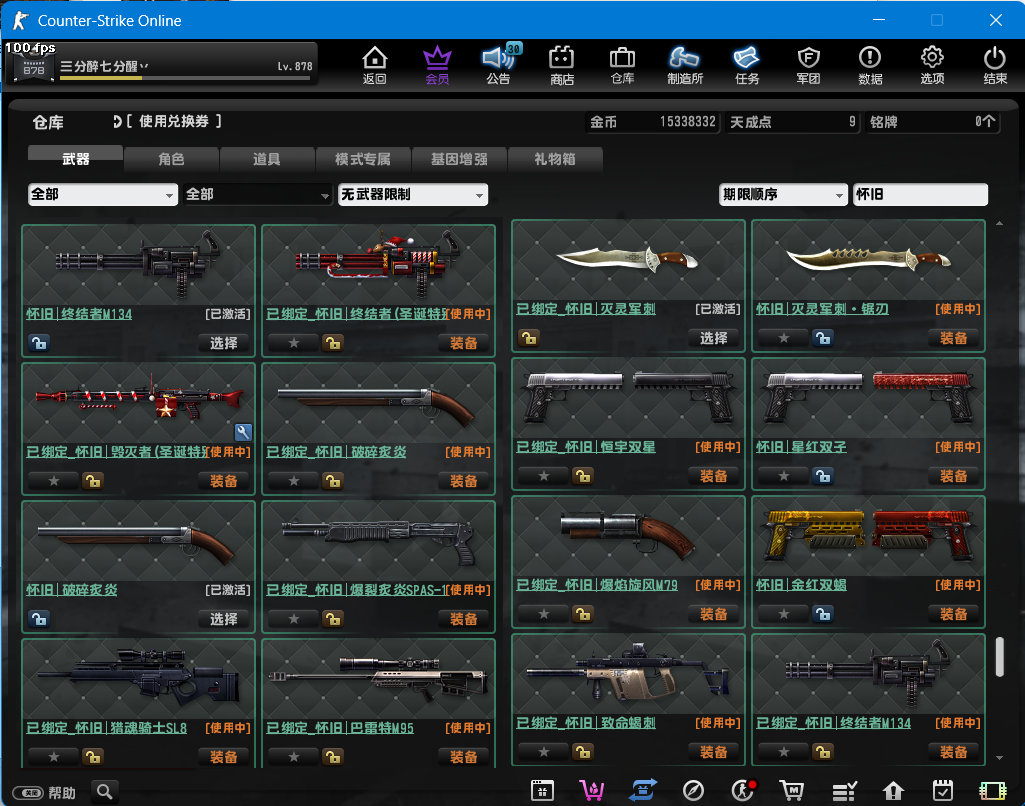The image size is (1025, 806).
Task: Toggle the 帮助 help switch
Action: (x=28, y=793)
